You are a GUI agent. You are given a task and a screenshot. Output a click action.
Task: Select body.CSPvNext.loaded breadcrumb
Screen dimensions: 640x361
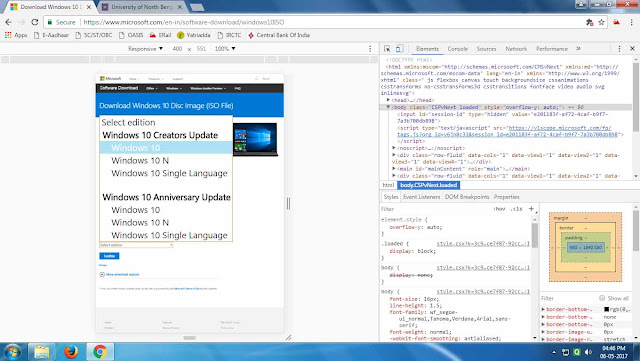coord(428,185)
